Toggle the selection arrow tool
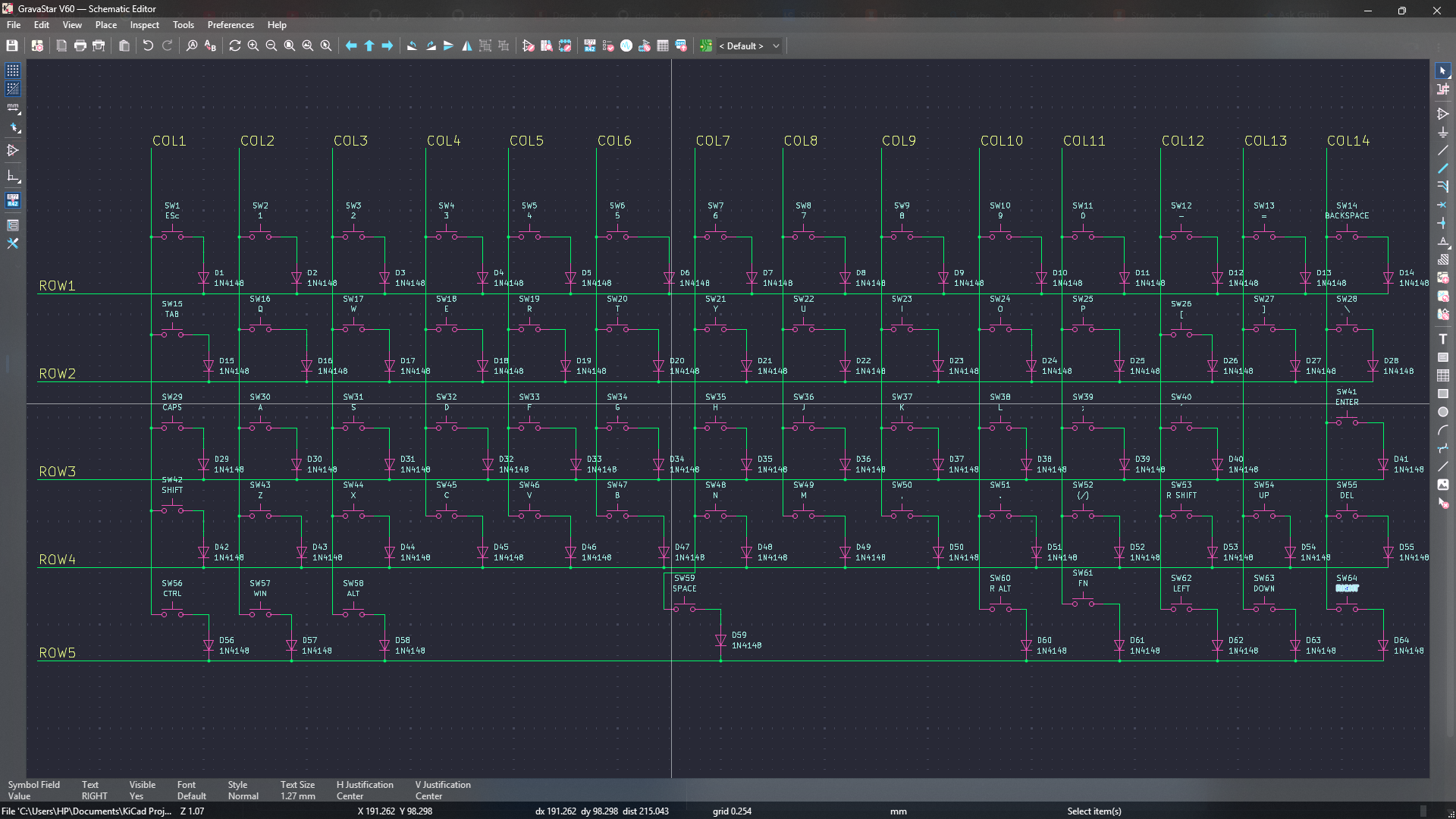Screen dimensions: 1456x819 tap(1442, 71)
